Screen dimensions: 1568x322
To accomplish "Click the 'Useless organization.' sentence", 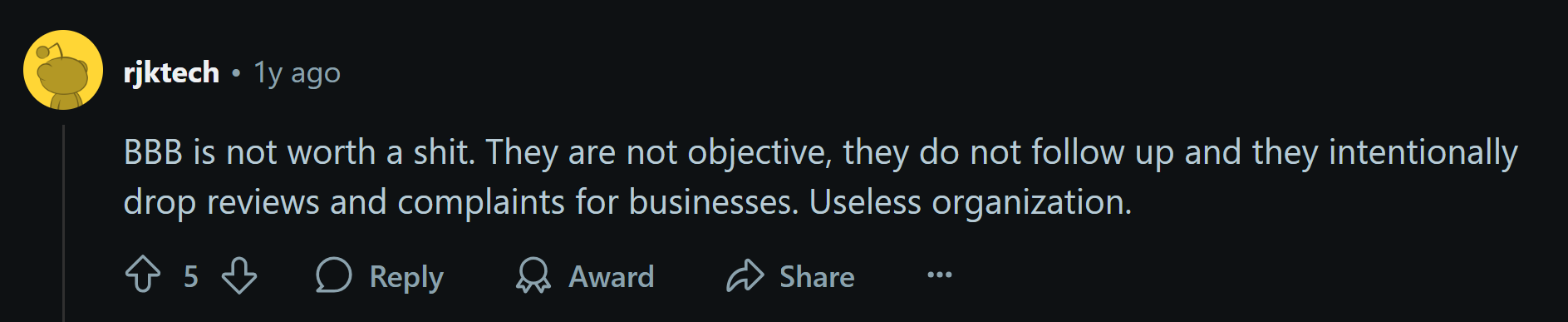I will pyautogui.click(x=971, y=202).
